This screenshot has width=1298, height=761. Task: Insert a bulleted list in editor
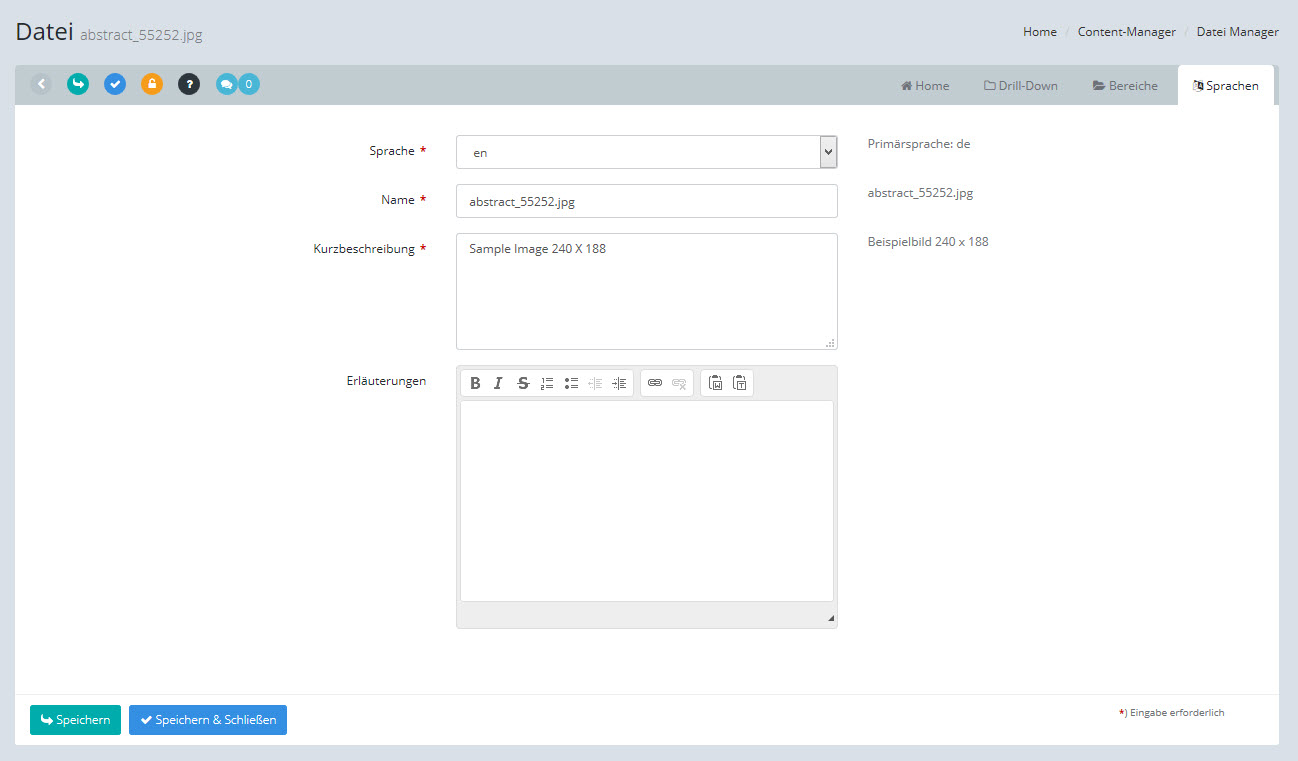pos(571,383)
